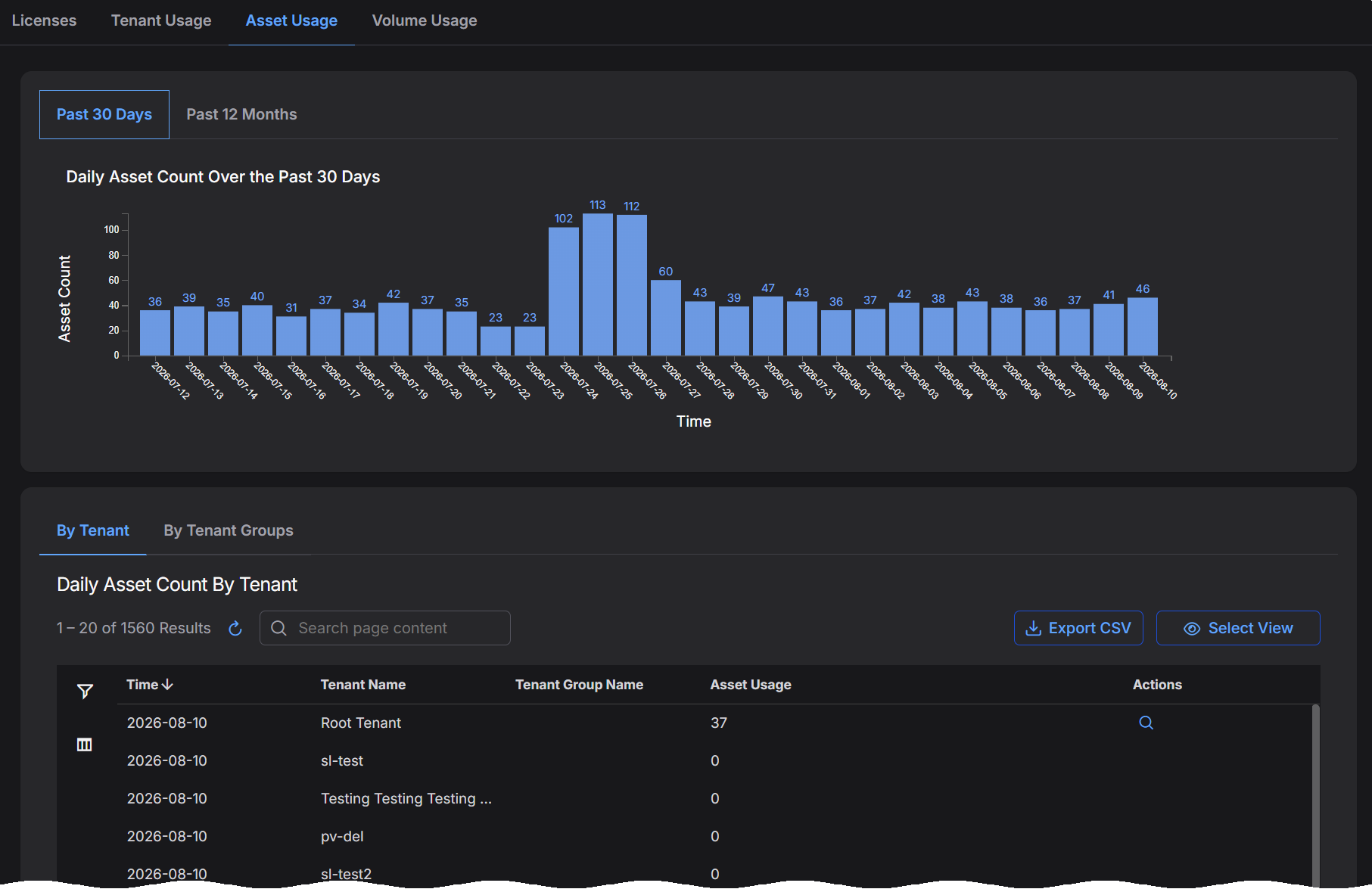Select the Past 12 Months view
Viewport: 1372px width, 889px height.
(x=241, y=114)
